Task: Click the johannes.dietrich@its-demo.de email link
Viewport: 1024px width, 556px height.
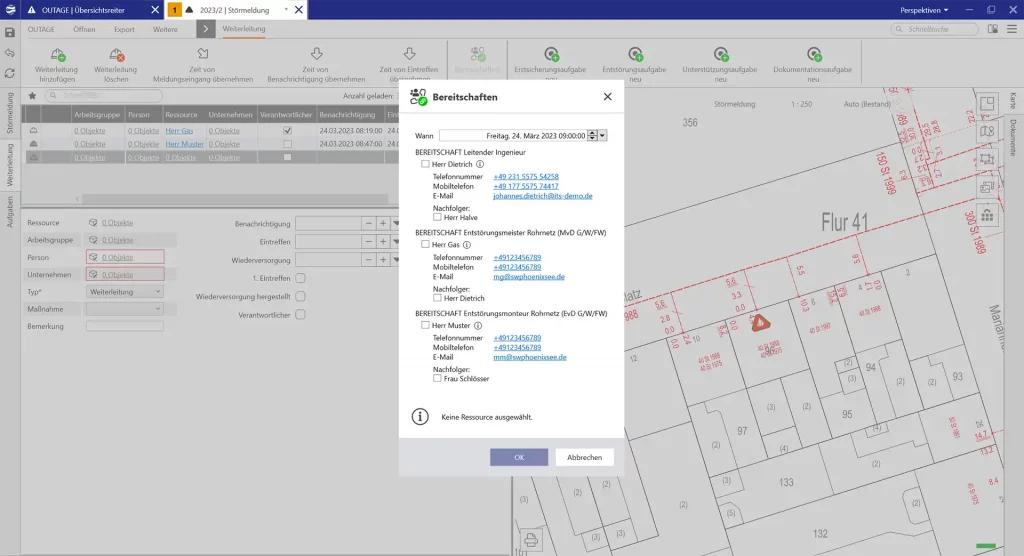Action: (542, 196)
